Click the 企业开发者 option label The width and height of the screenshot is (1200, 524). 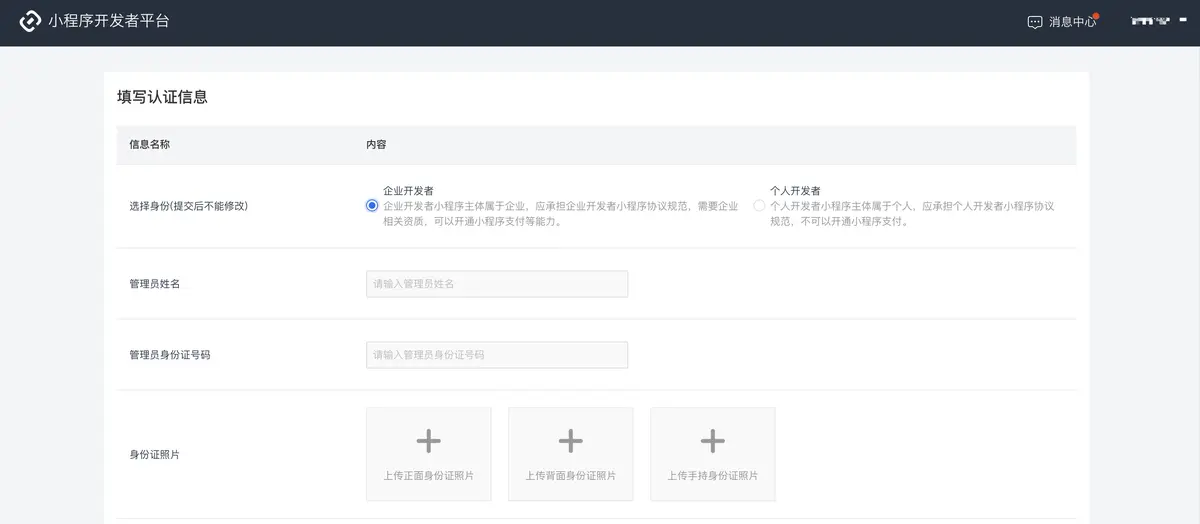tap(408, 190)
